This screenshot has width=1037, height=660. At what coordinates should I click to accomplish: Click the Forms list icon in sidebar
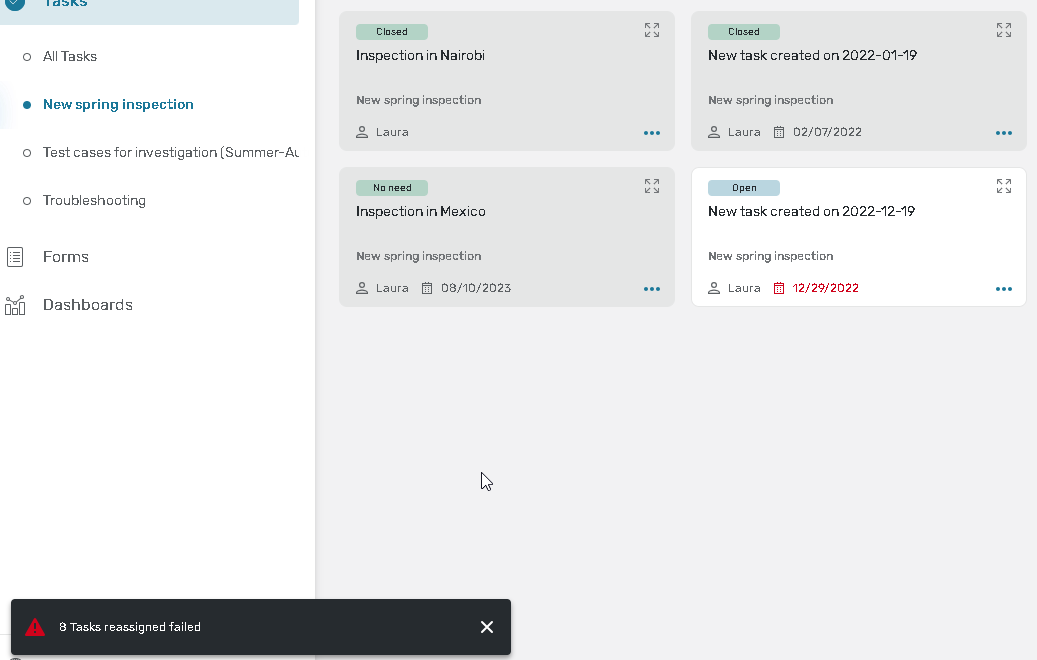coord(15,257)
